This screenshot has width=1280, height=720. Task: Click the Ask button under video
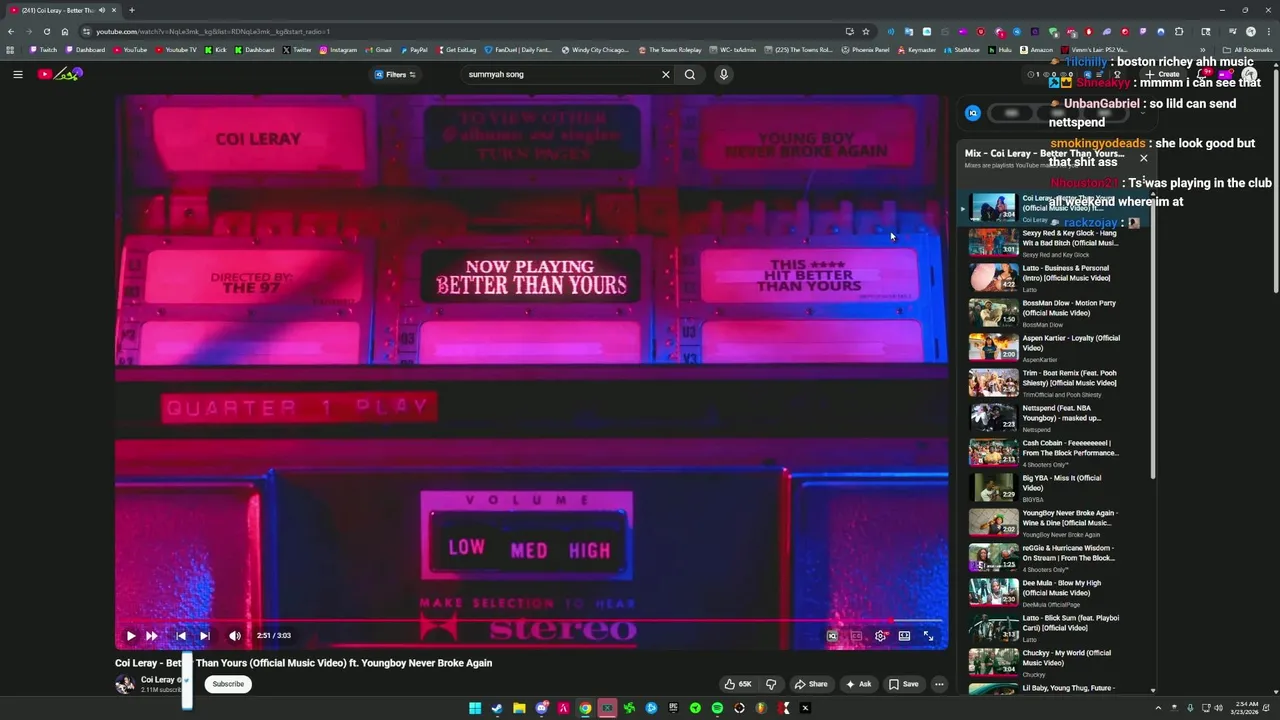858,684
